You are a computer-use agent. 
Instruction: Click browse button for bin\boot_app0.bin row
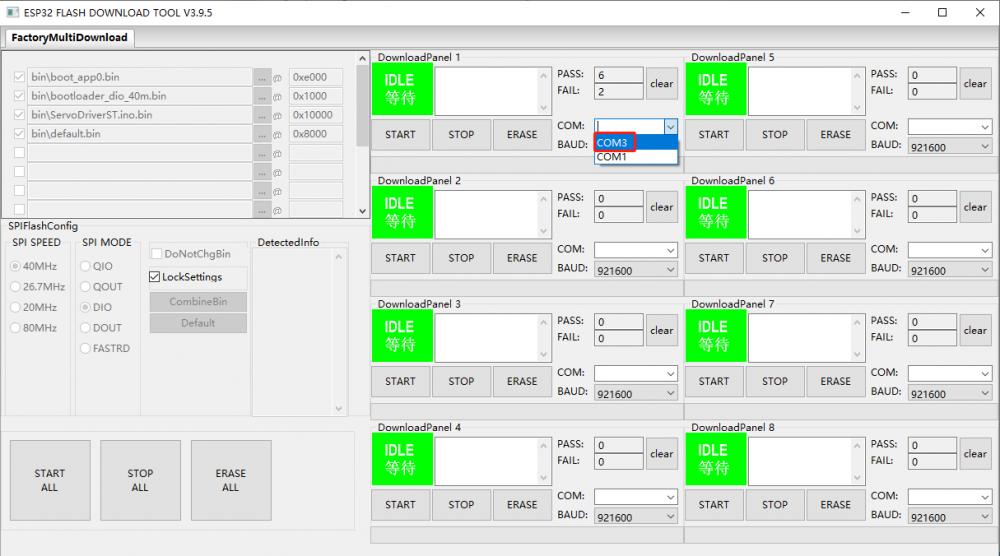262,77
